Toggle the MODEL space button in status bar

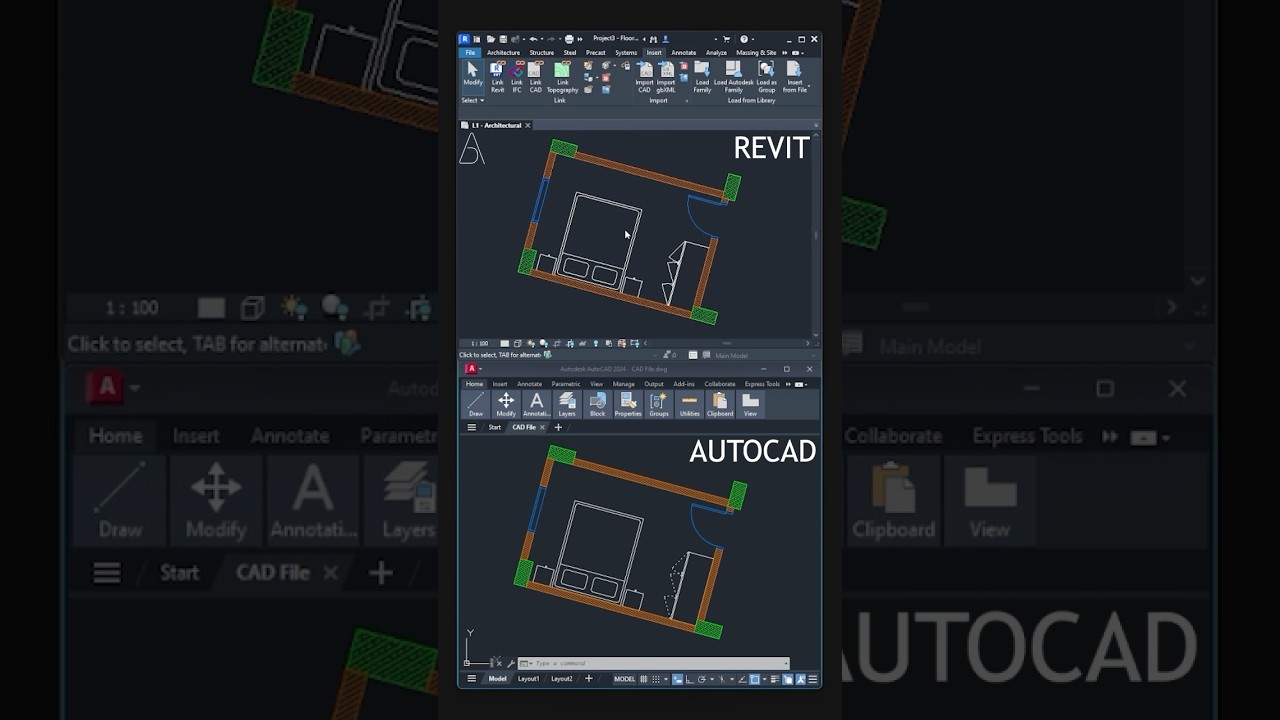(625, 679)
